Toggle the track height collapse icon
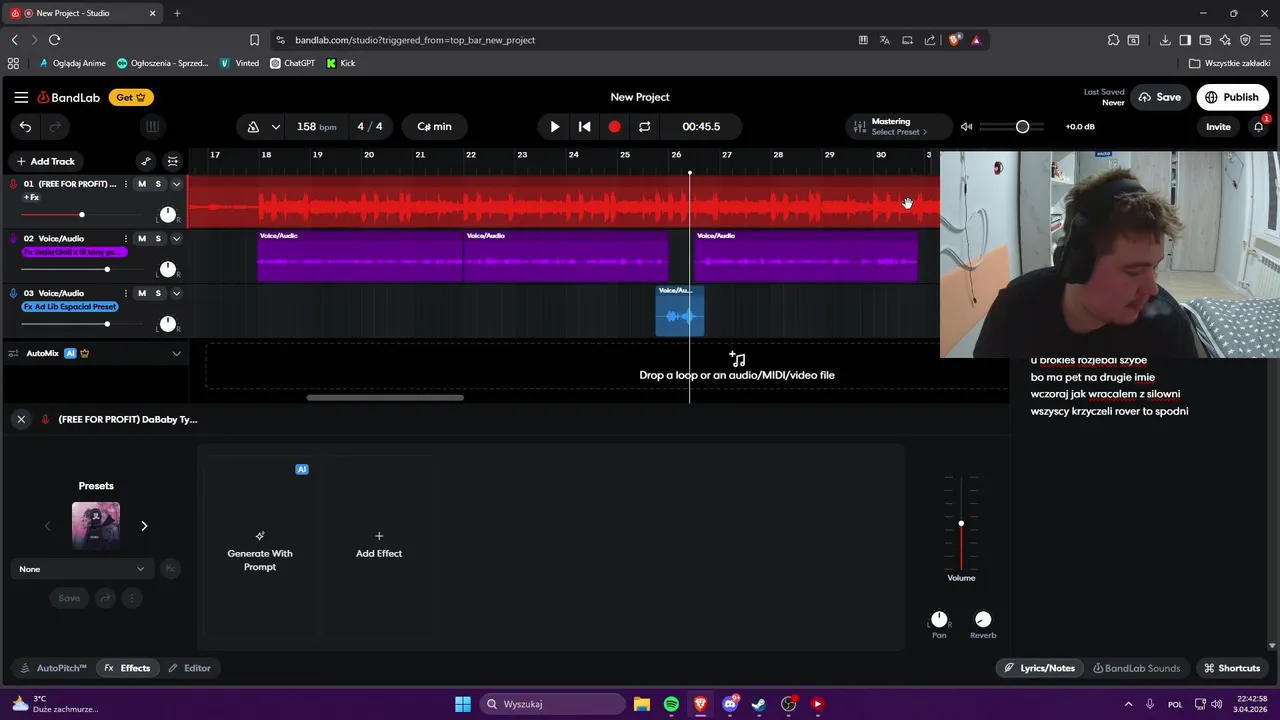Screen dimensions: 1280x720 click(173, 161)
